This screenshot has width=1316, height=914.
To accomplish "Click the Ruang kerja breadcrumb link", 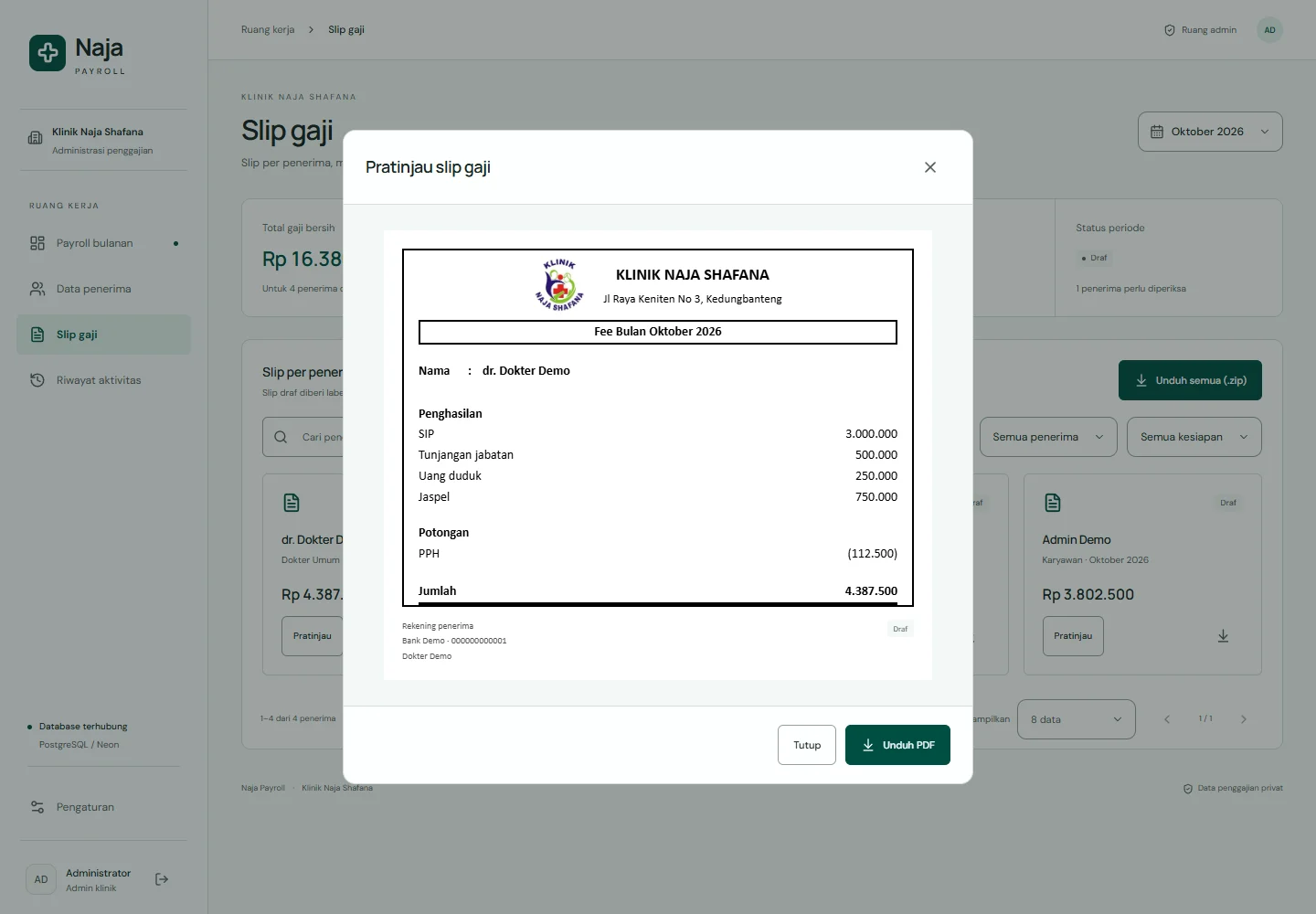I will (268, 30).
